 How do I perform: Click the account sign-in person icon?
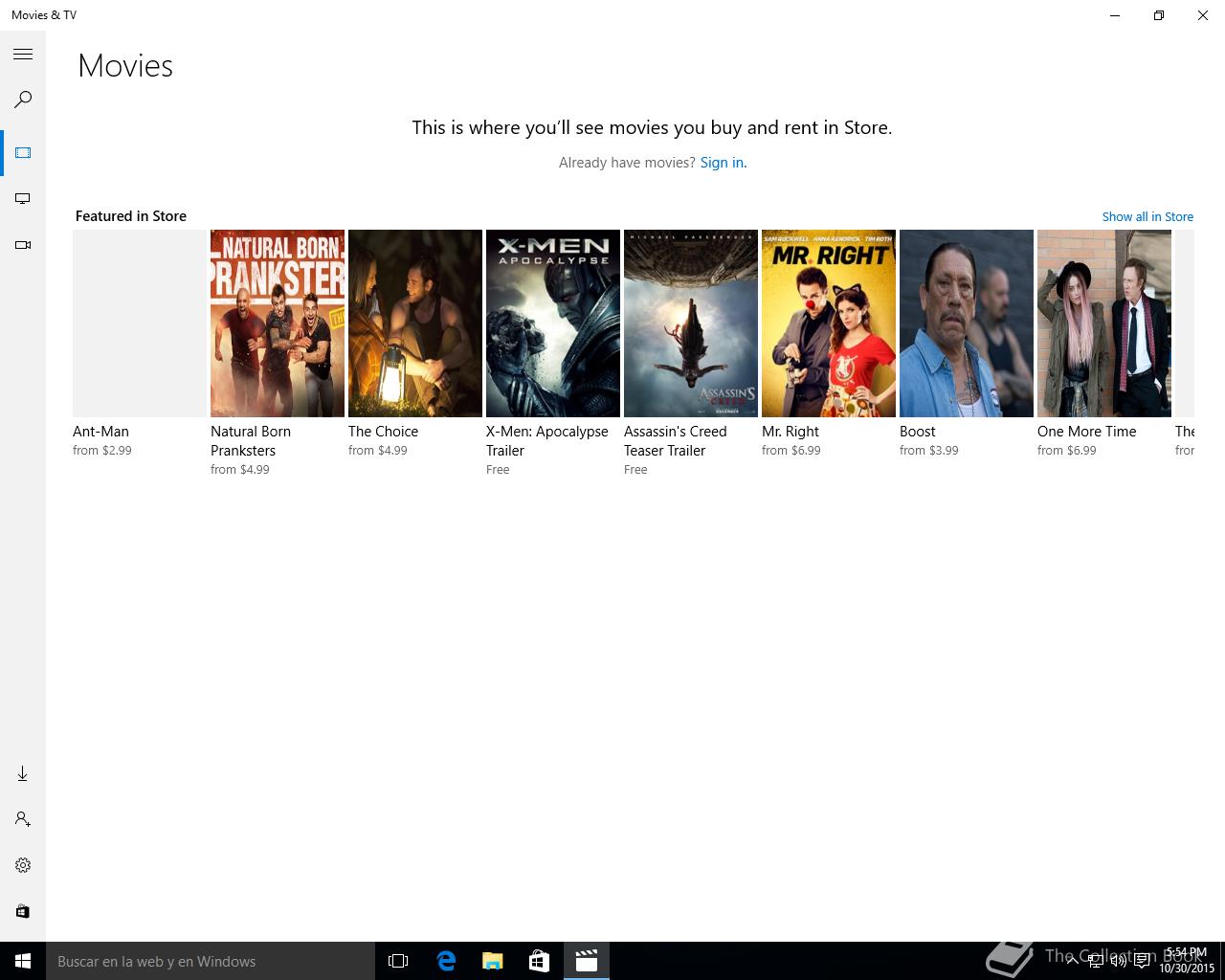(23, 819)
